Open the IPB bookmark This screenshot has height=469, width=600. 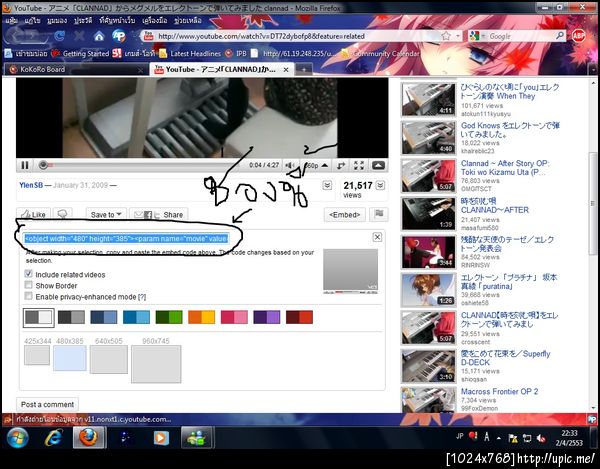pos(236,54)
